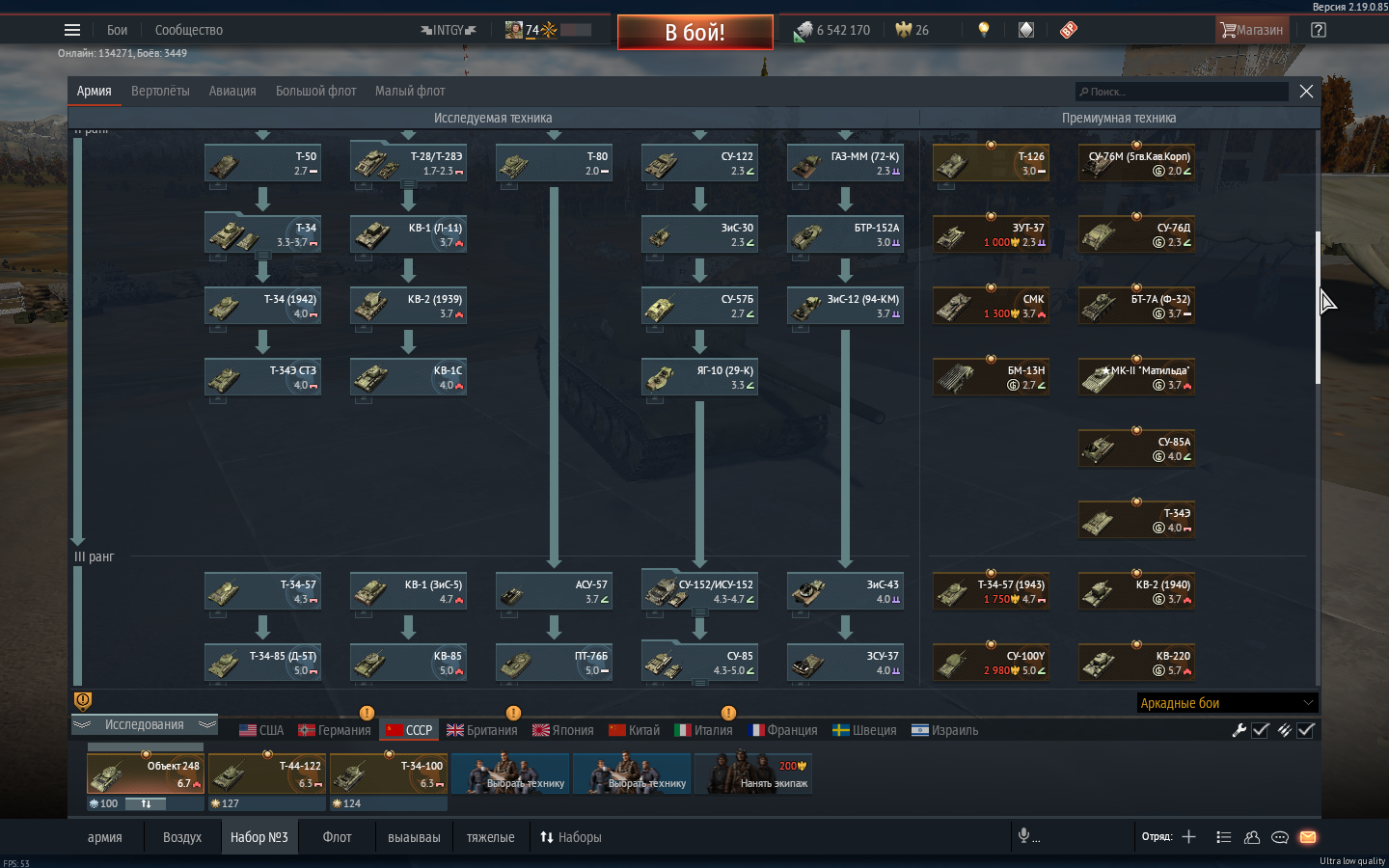Open the hamburger main menu
Image resolution: width=1389 pixels, height=868 pixels.
point(72,30)
